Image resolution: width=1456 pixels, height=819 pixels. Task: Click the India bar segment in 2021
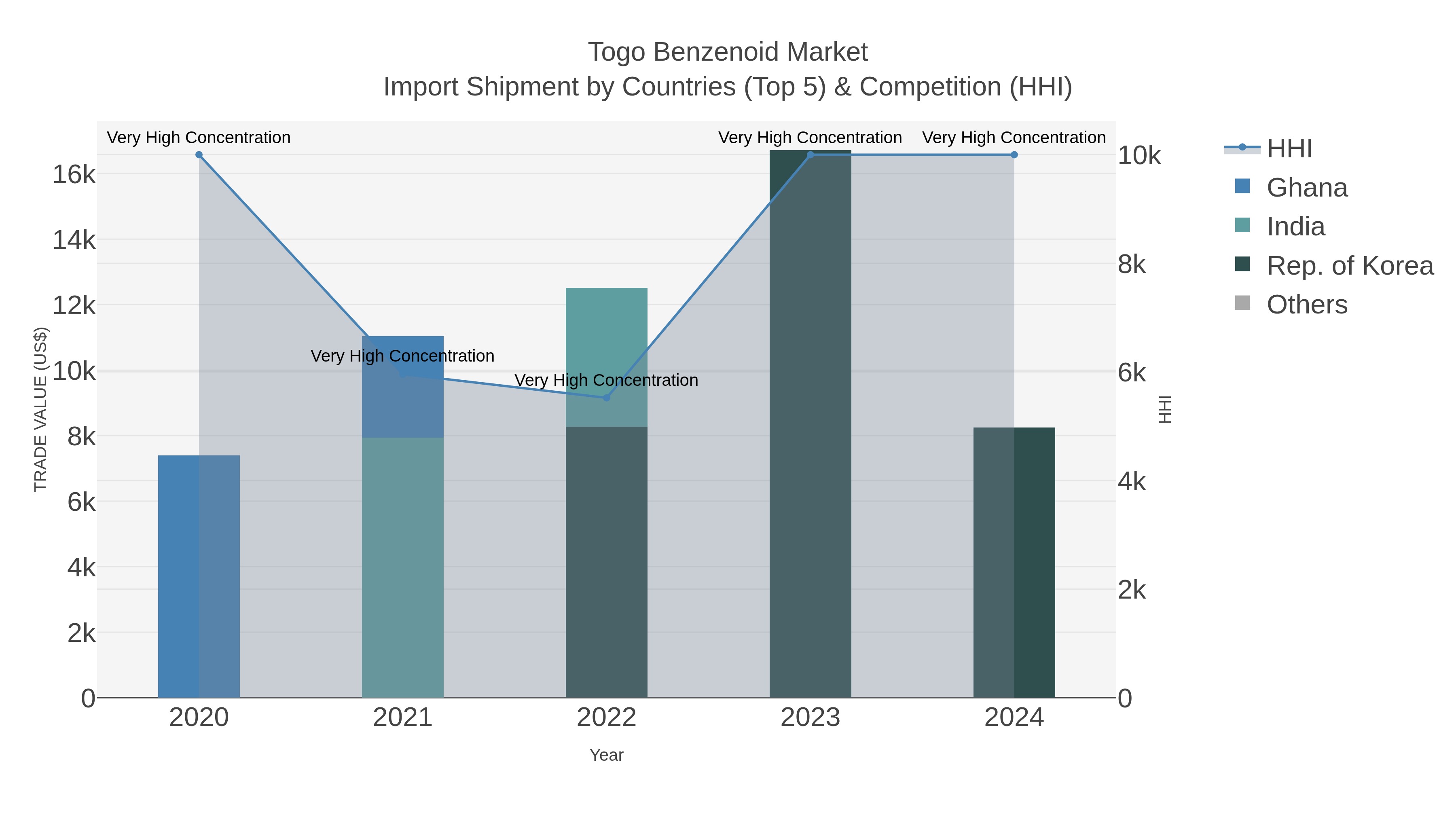pyautogui.click(x=403, y=567)
